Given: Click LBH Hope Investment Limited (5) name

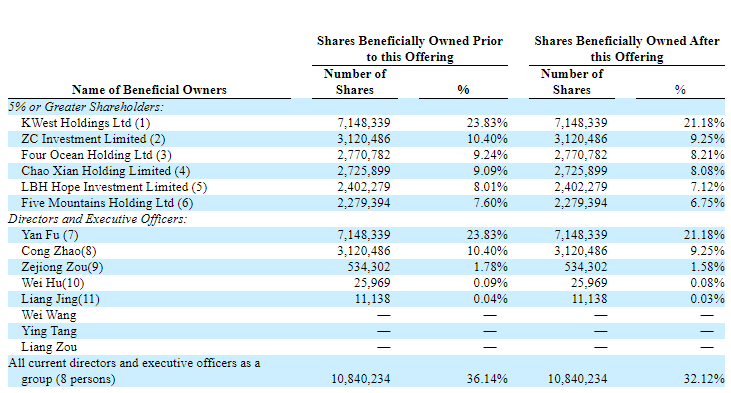Looking at the screenshot, I should [114, 187].
